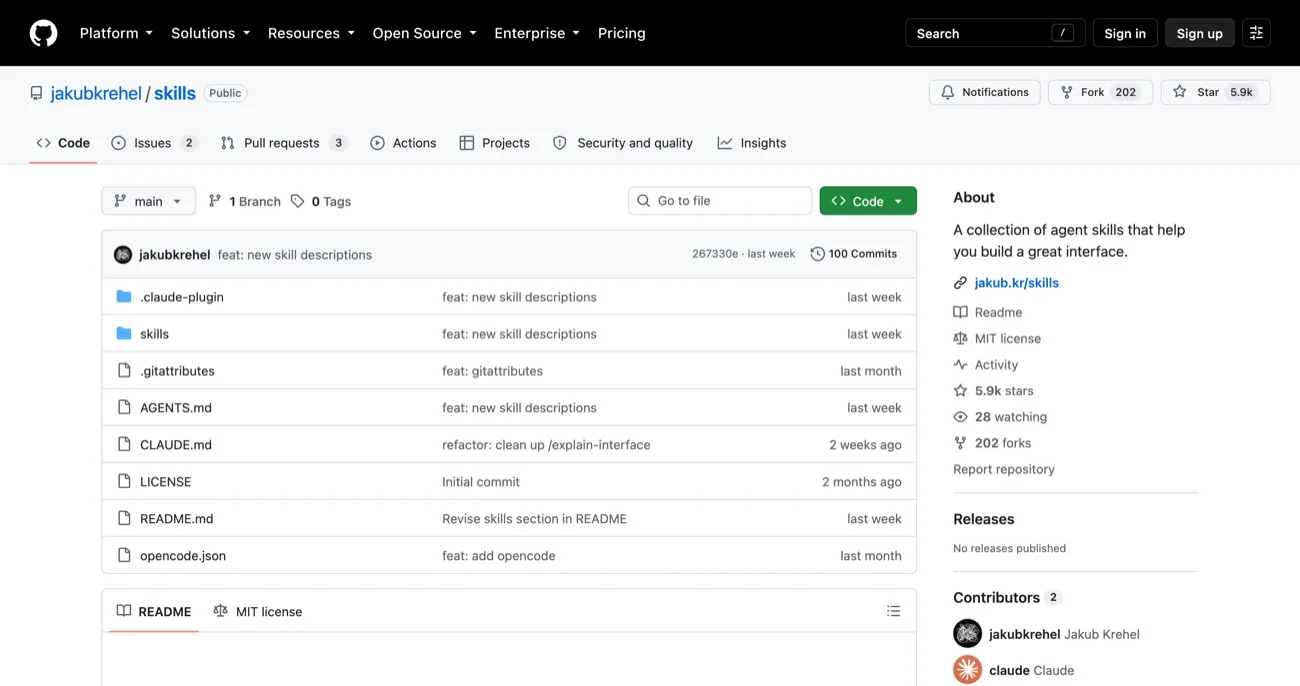Click jakubkrehel avatar in commit row
Screen dimensions: 1300x686
click(x=123, y=254)
